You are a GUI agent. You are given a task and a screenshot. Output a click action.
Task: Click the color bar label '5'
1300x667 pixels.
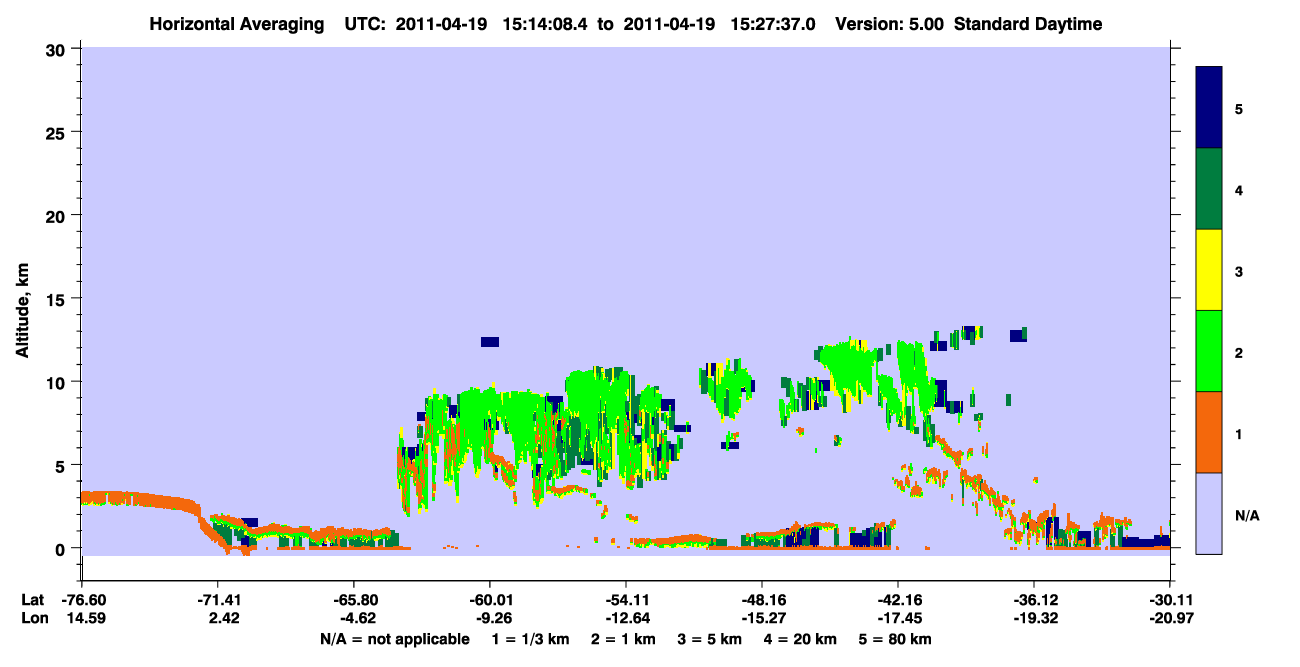1239,109
